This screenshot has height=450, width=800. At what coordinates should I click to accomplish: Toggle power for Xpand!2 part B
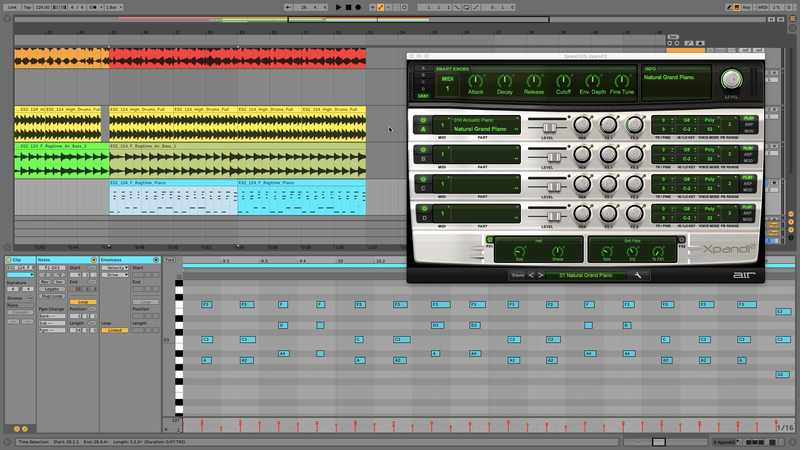point(423,150)
